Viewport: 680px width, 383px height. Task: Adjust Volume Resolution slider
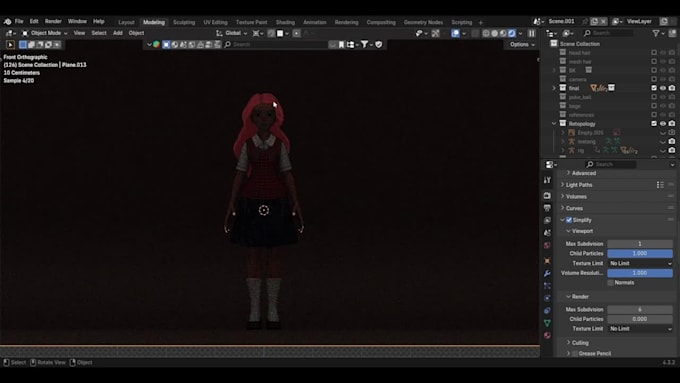coord(640,273)
